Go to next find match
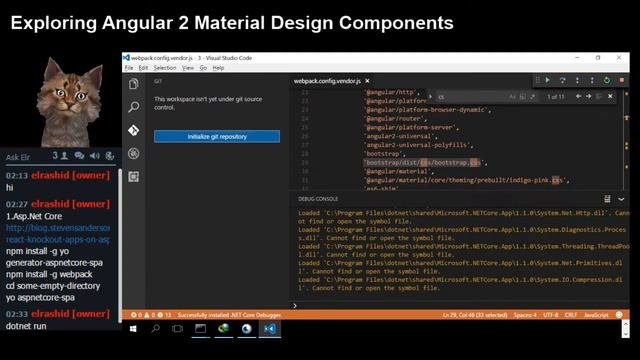Screen dimensions: 640x360 (x=589, y=96)
